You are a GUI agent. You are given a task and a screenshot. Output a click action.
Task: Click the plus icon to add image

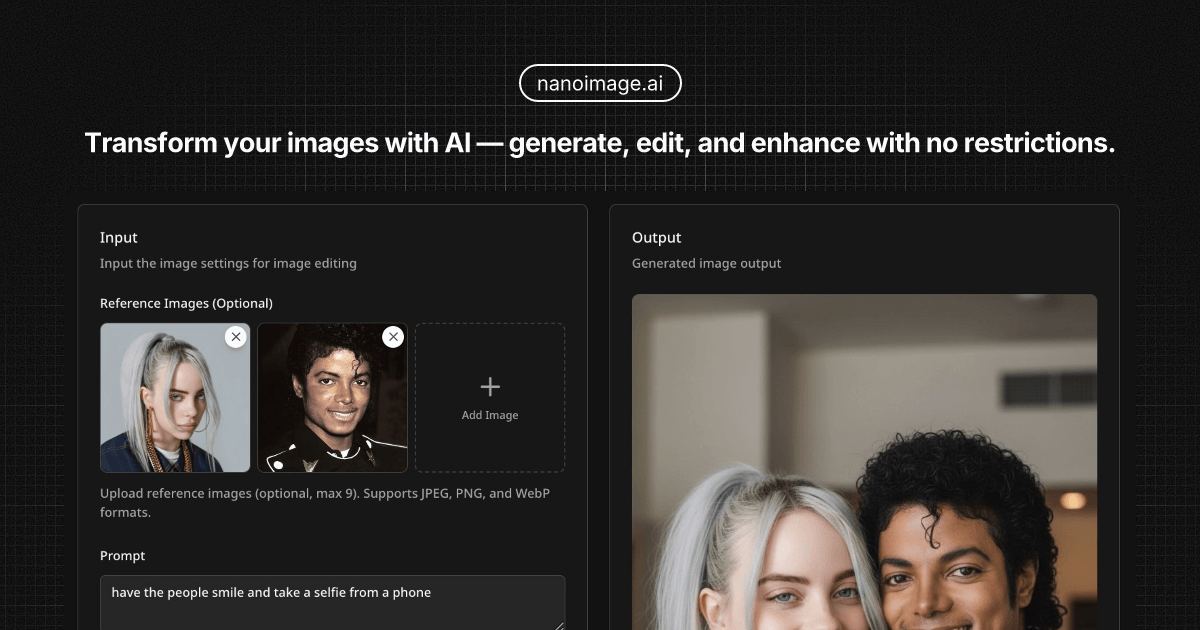[490, 387]
